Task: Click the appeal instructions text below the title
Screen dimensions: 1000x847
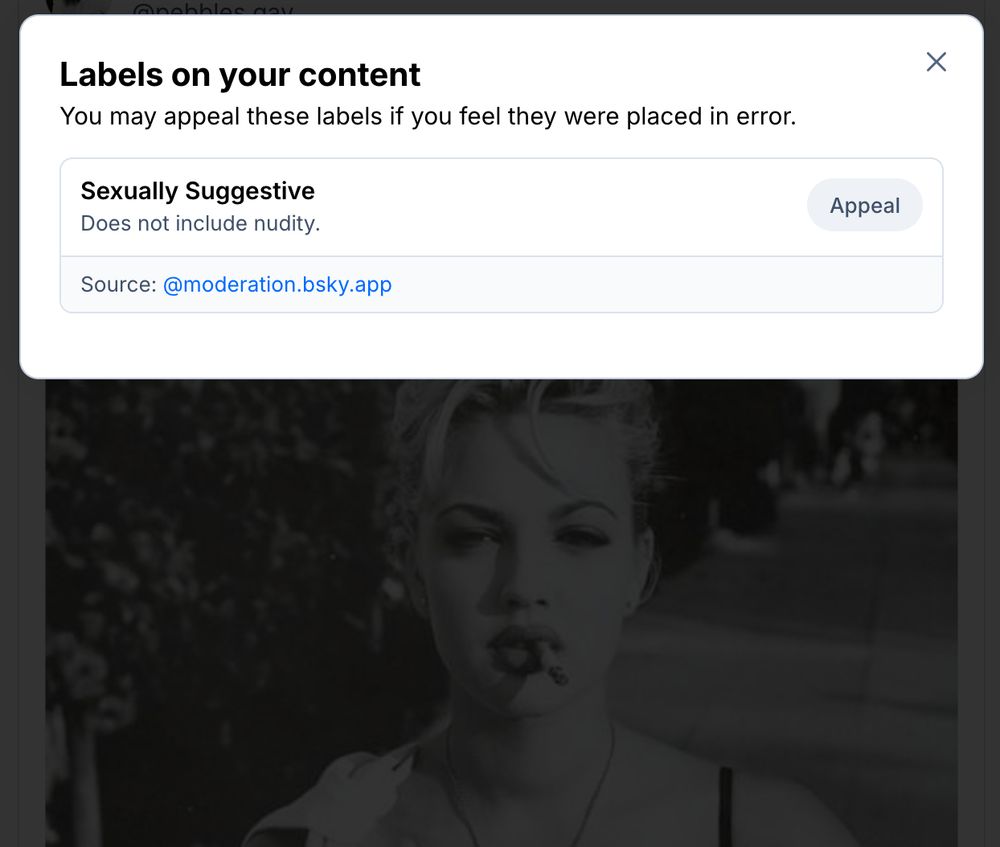Action: pos(428,116)
